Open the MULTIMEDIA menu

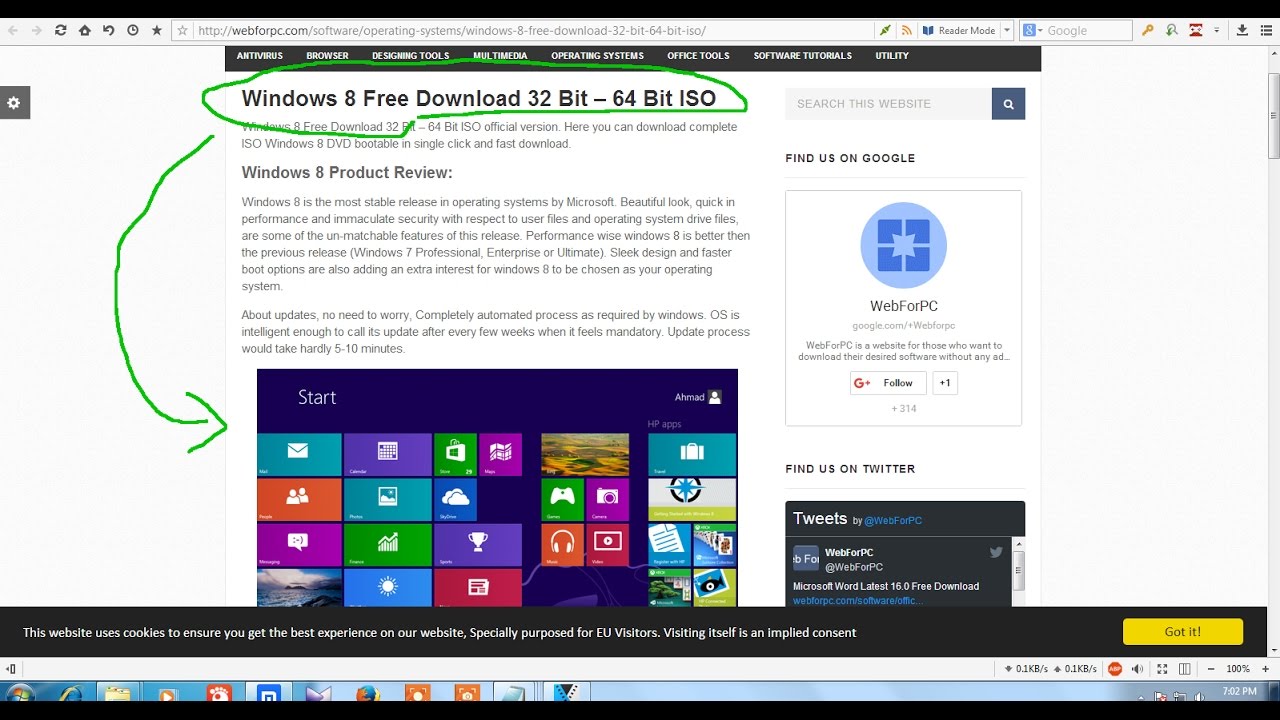500,56
